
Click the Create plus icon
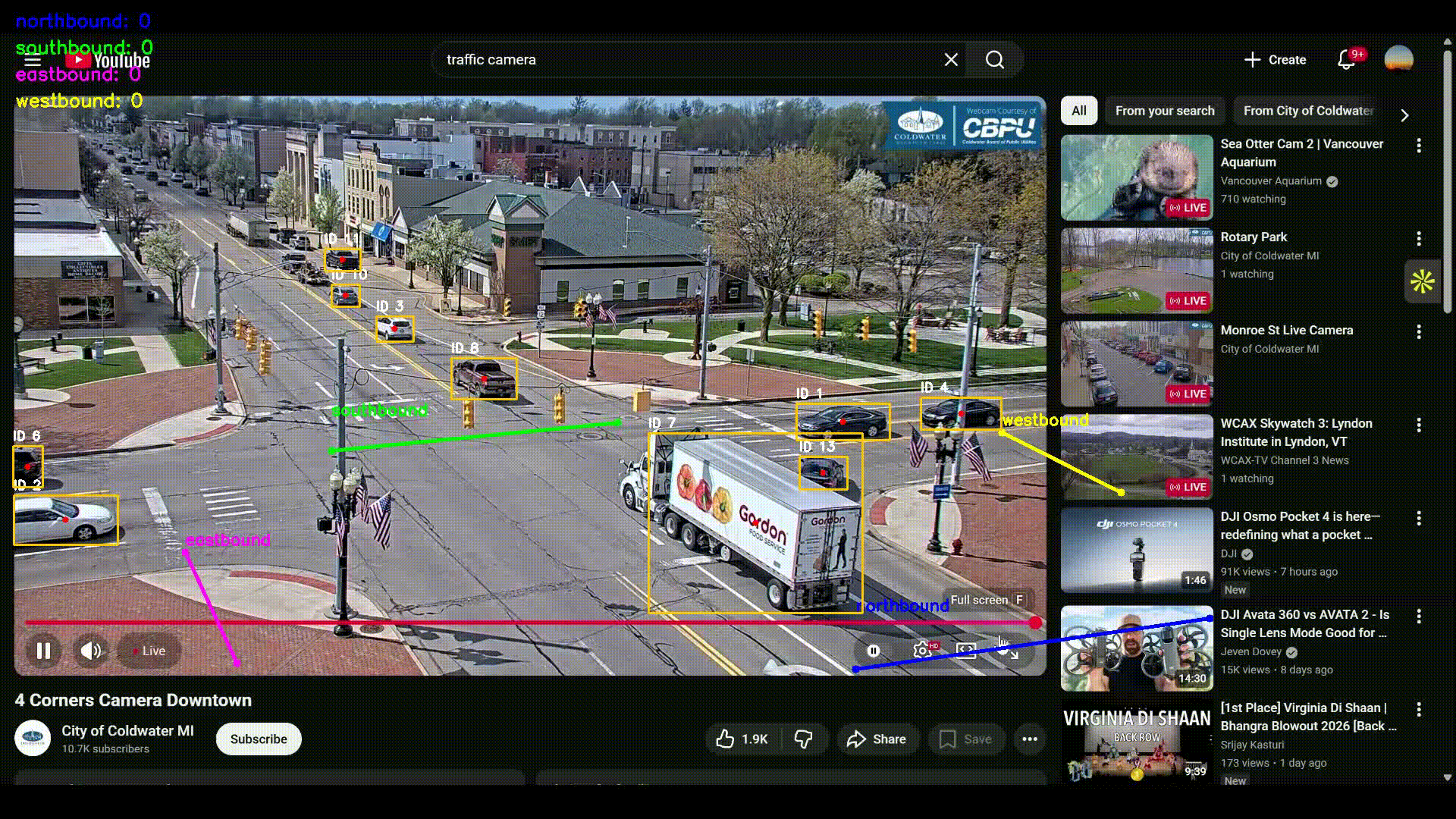pyautogui.click(x=1251, y=59)
